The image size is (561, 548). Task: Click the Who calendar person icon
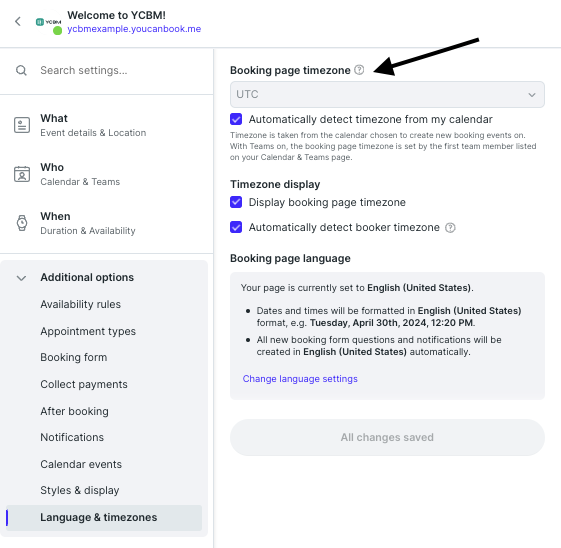pos(22,174)
